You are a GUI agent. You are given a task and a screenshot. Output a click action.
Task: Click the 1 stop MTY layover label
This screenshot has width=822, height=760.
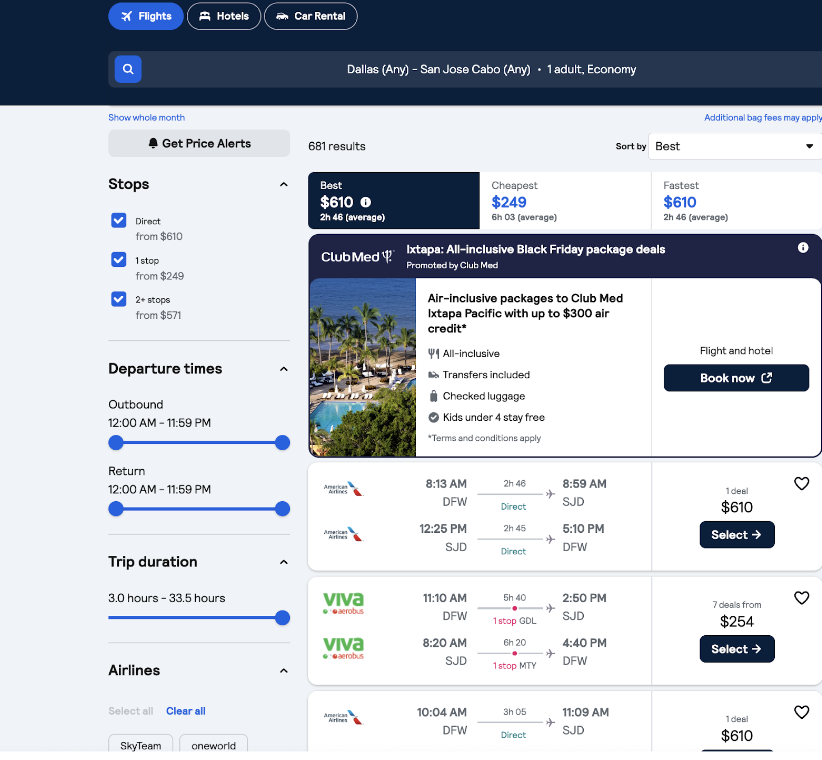[514, 666]
